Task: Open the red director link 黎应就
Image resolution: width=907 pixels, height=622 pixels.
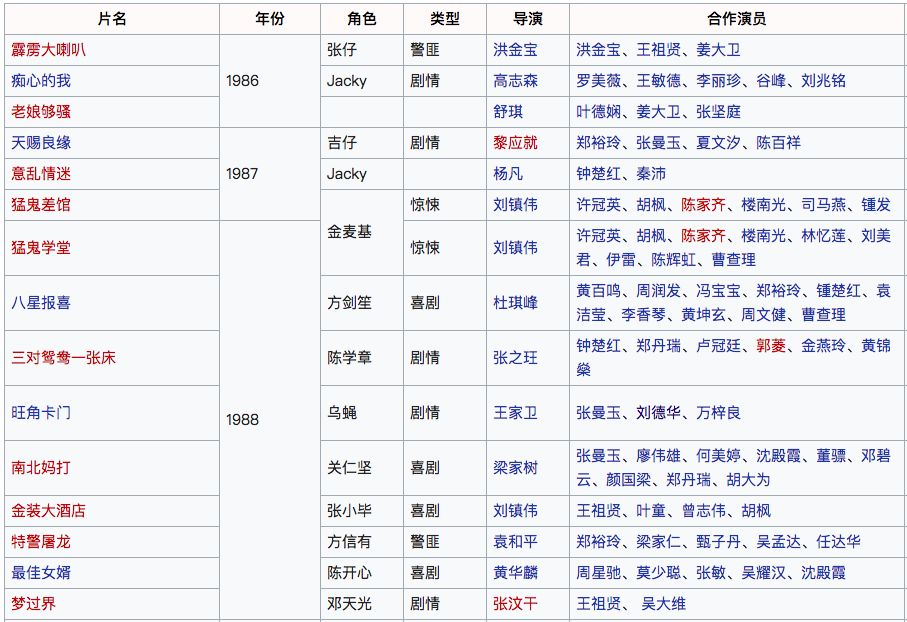Action: point(515,143)
